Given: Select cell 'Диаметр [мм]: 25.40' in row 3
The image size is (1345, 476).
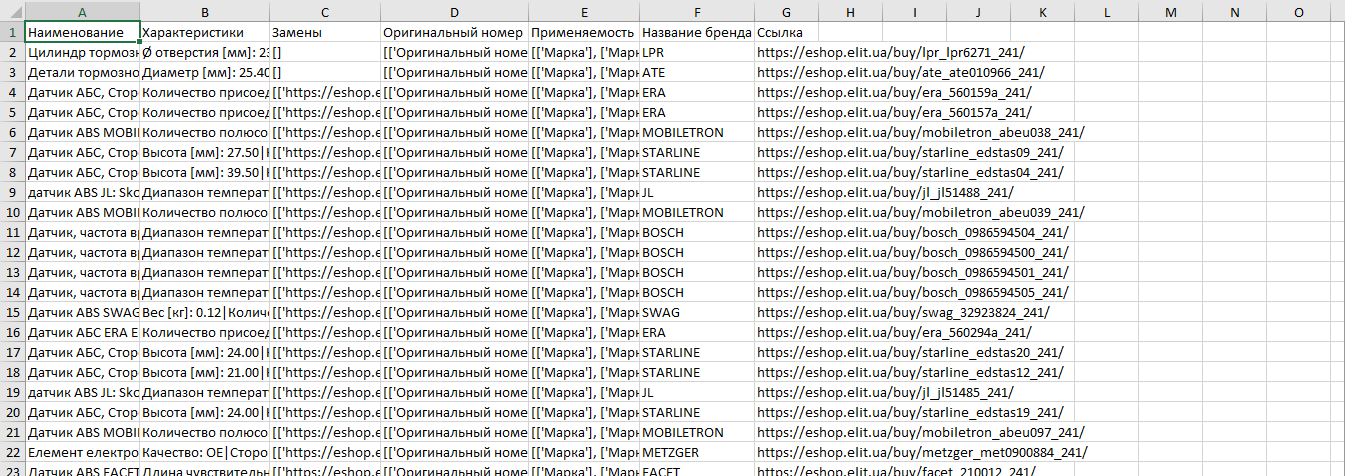Looking at the screenshot, I should click(205, 72).
